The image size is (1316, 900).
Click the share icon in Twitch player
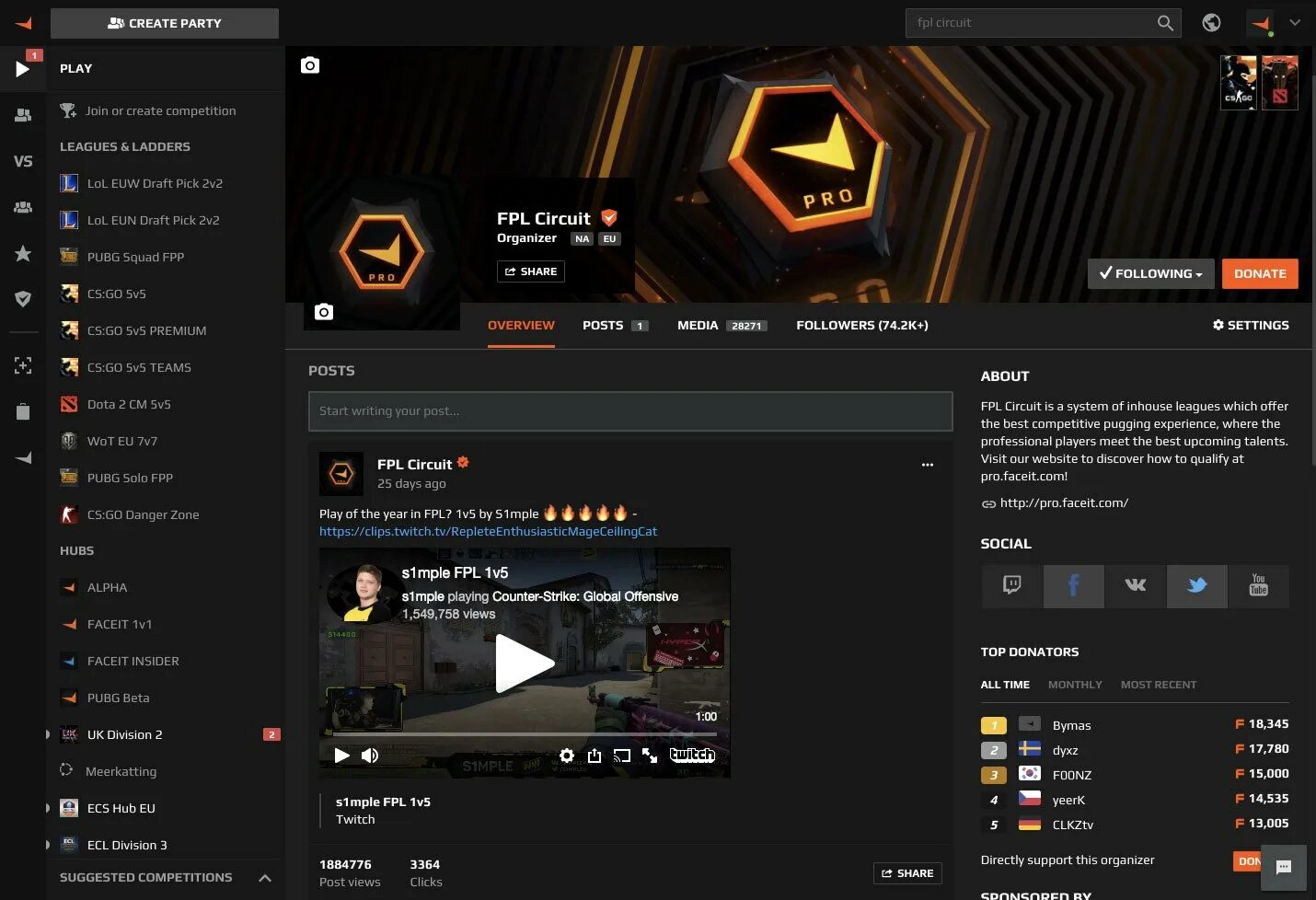point(595,756)
